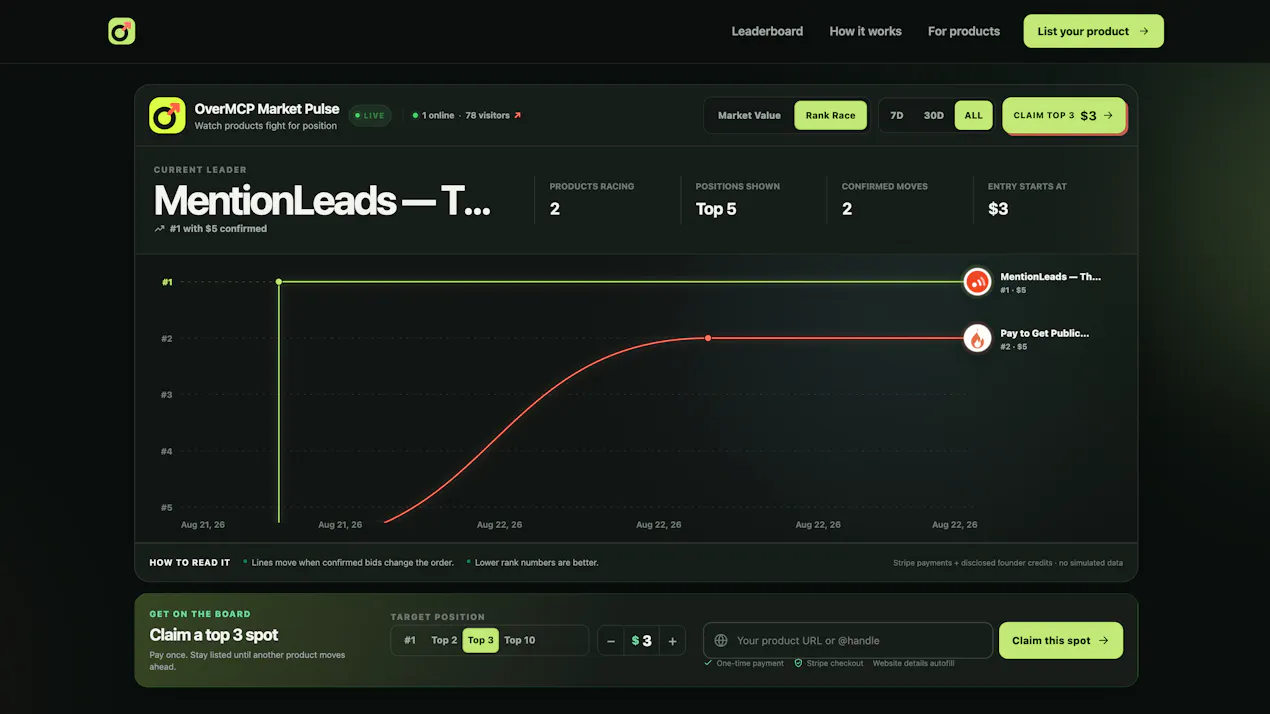Click the Confirmed Moves stat value

click(847, 209)
